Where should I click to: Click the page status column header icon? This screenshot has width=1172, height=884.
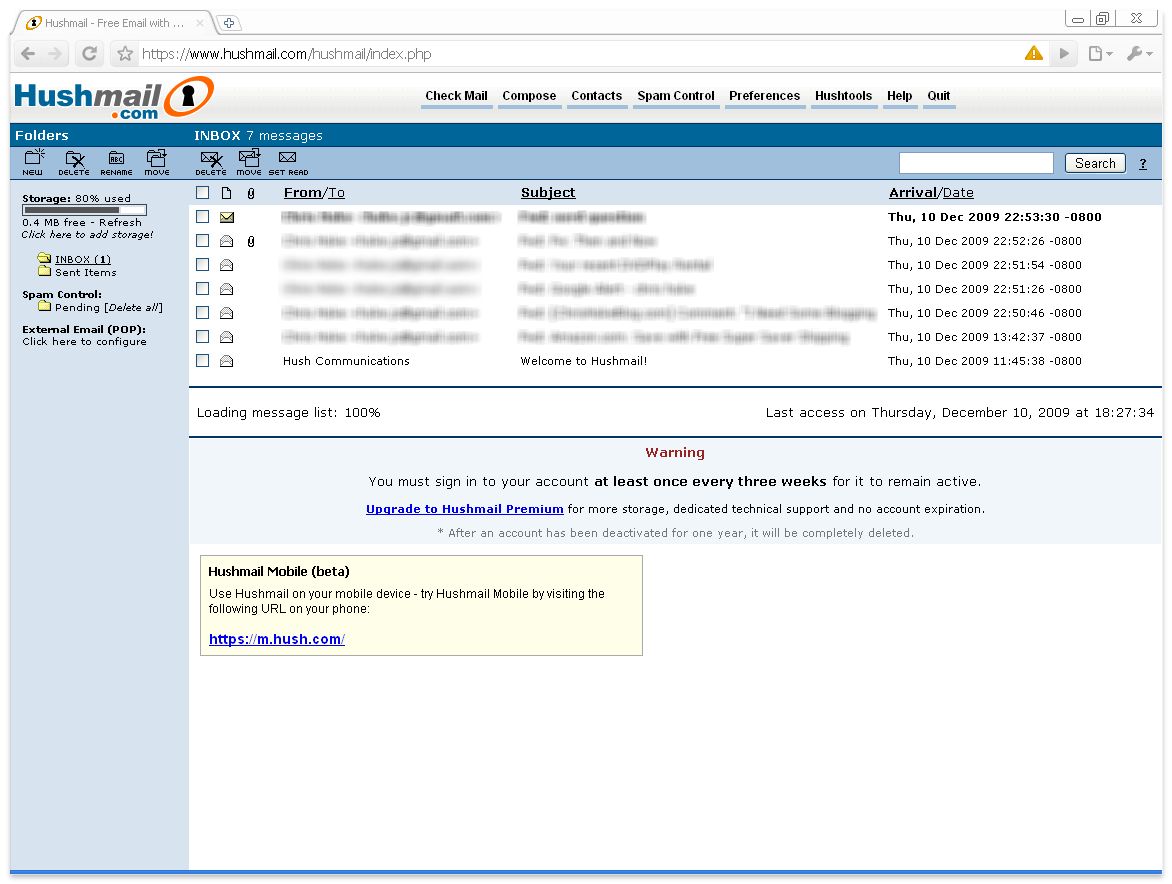pos(226,193)
